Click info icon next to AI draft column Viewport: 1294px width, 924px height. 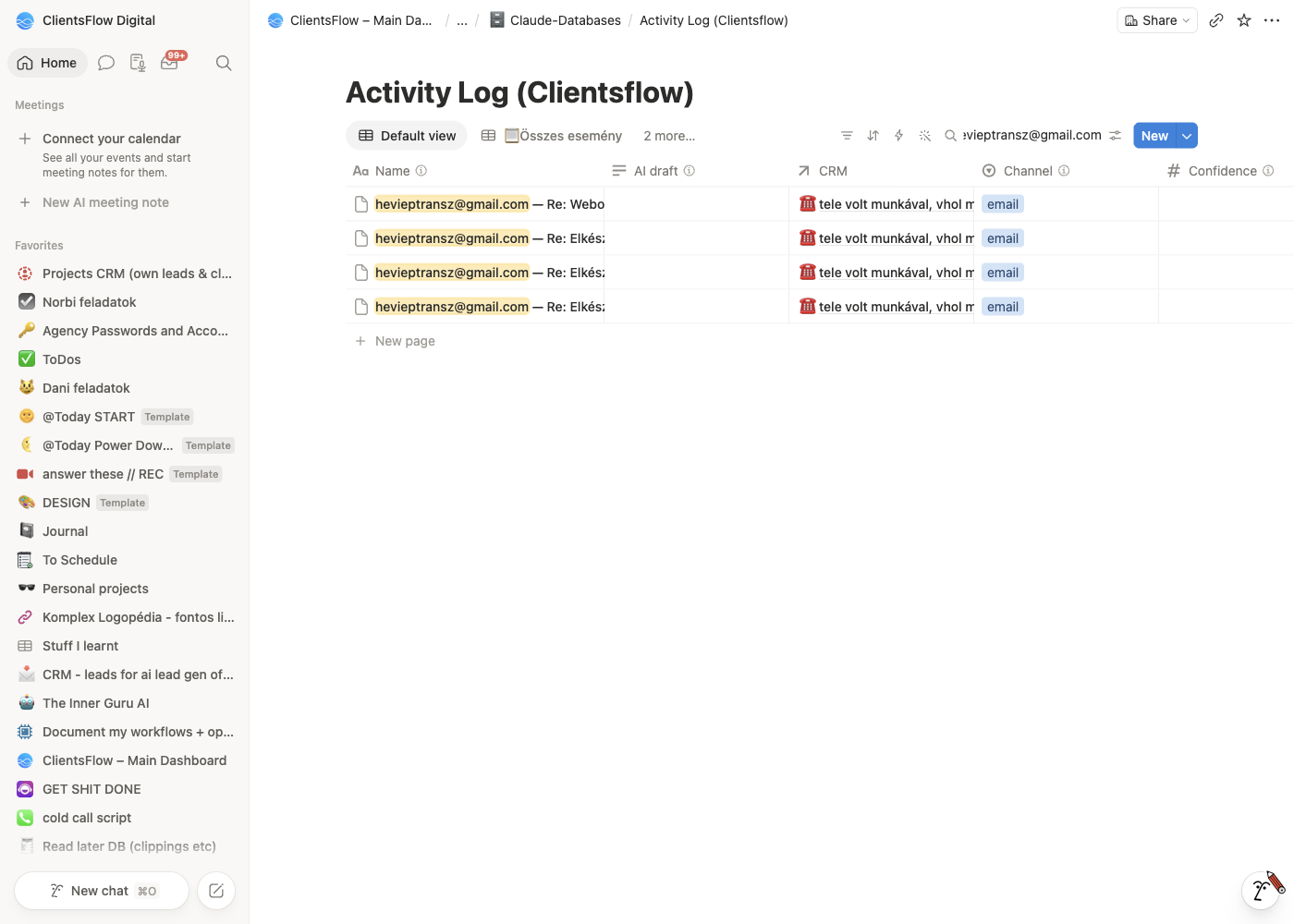(x=690, y=171)
